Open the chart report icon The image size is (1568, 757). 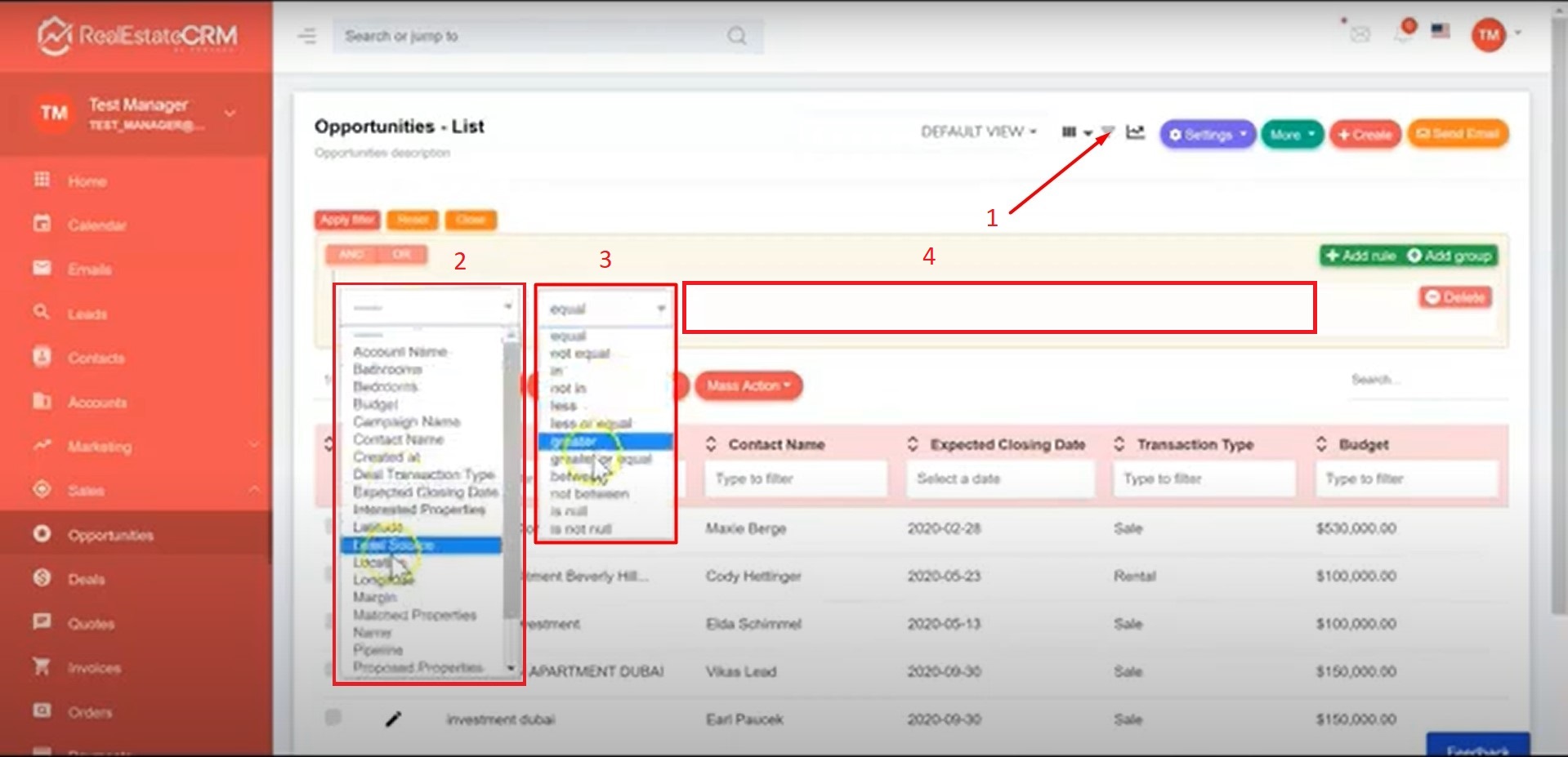coord(1135,132)
